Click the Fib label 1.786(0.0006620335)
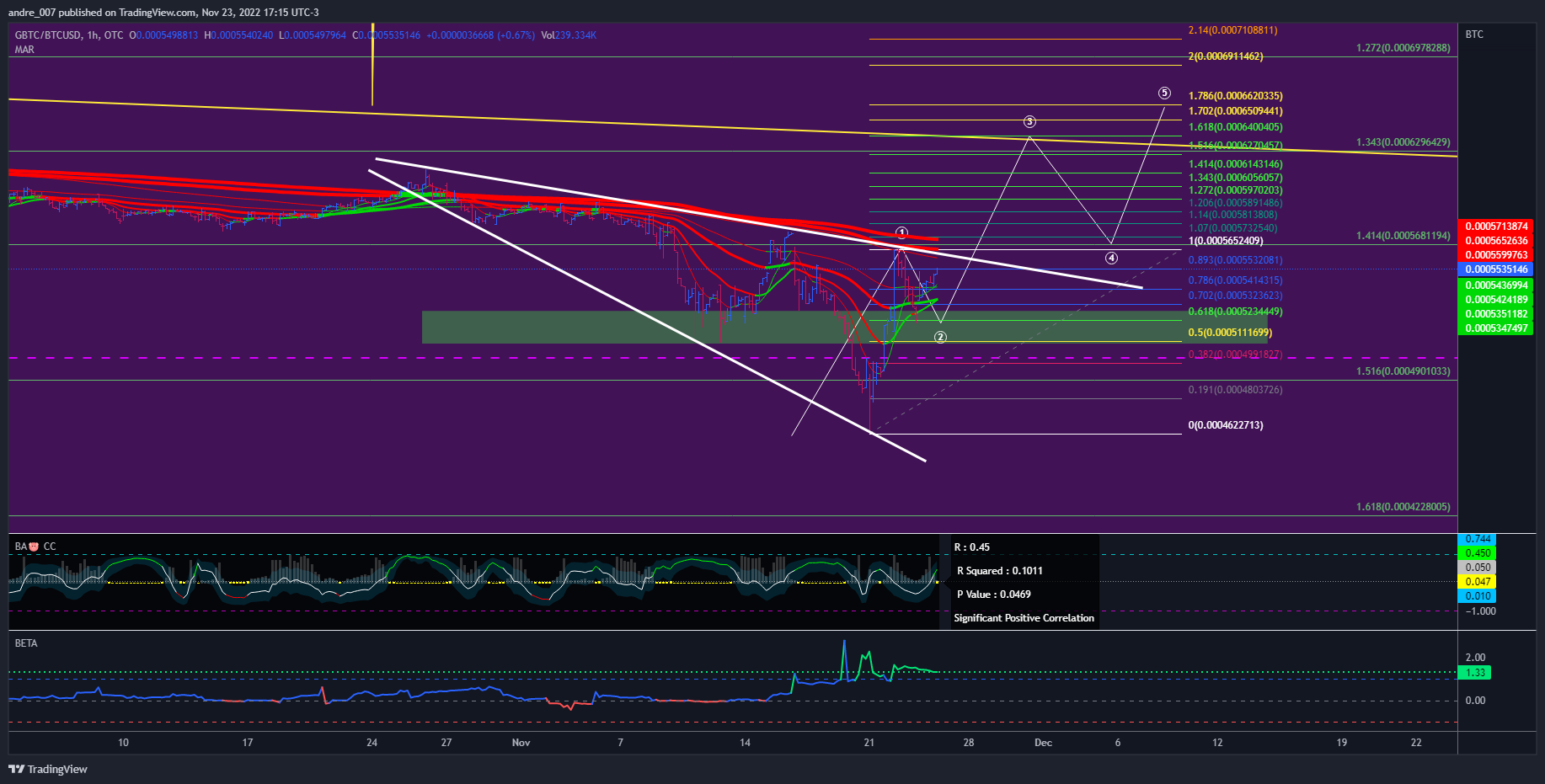 click(x=1235, y=96)
